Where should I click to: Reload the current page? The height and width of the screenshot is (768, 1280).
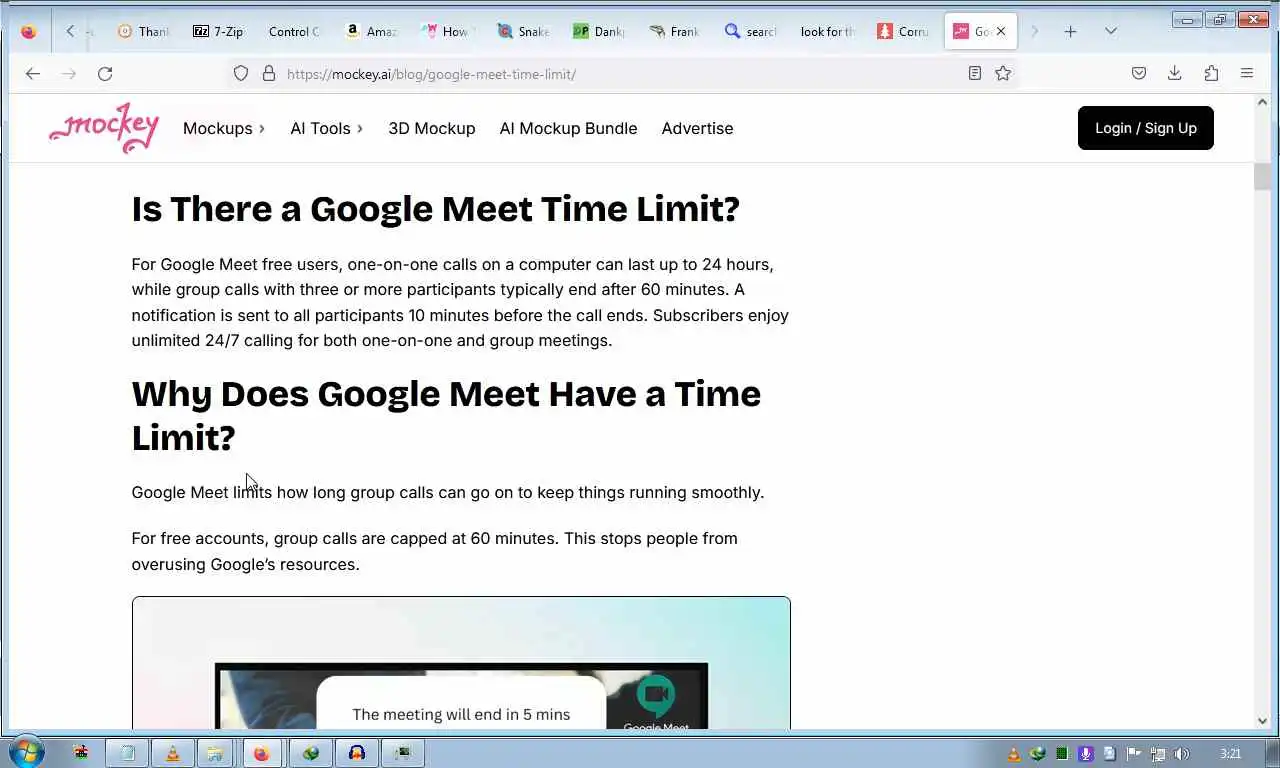[105, 74]
